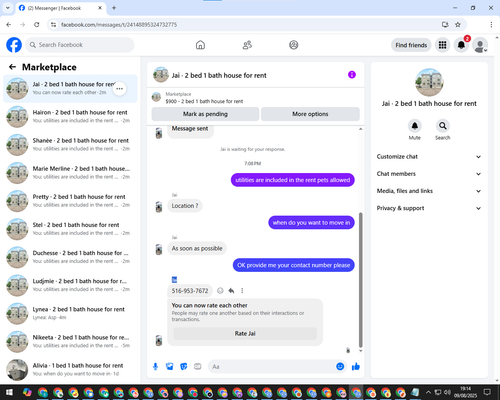Click the taskbar volume icon
The width and height of the screenshot is (500, 400).
pos(447,392)
